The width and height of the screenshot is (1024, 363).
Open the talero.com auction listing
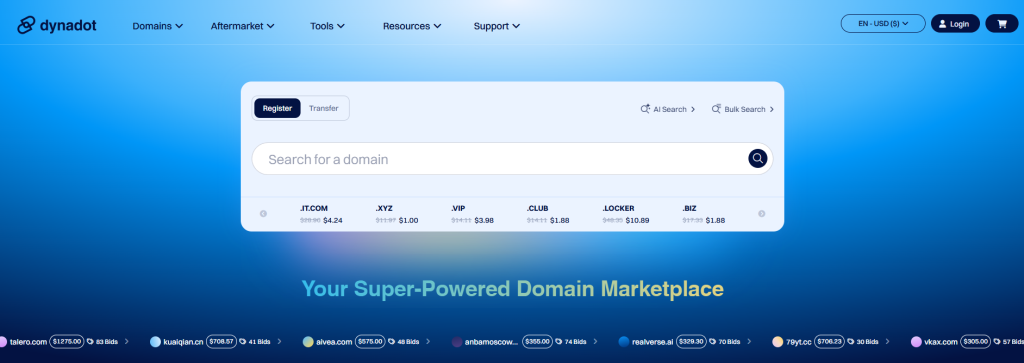point(28,341)
